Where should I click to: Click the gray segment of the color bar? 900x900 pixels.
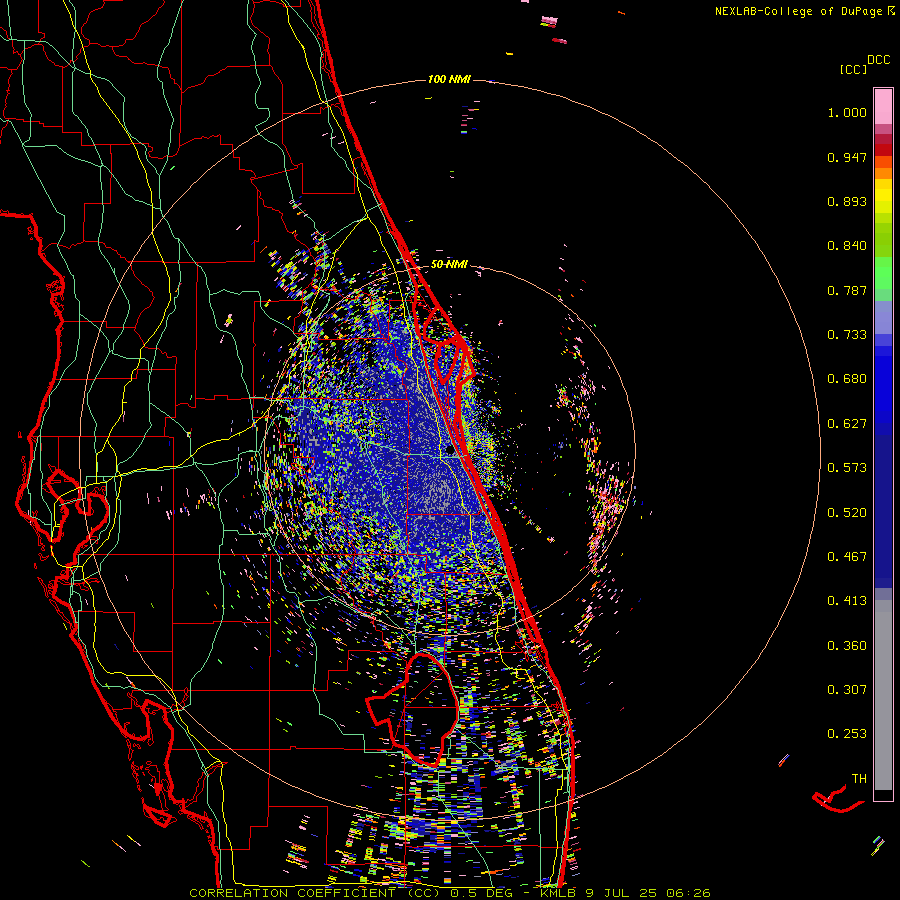tap(883, 695)
